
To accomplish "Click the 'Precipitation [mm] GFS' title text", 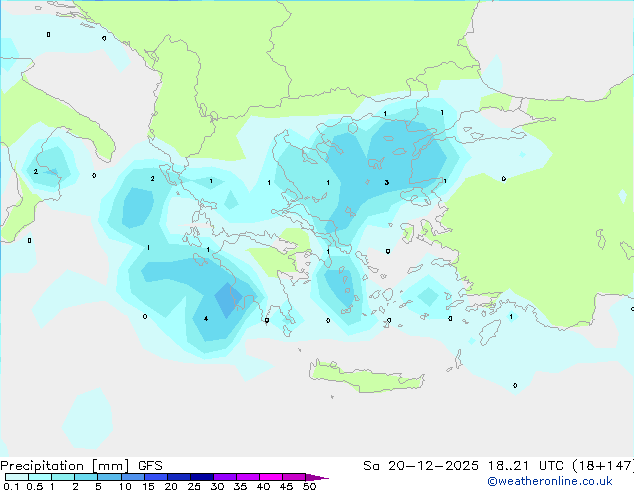I will click(x=81, y=466).
